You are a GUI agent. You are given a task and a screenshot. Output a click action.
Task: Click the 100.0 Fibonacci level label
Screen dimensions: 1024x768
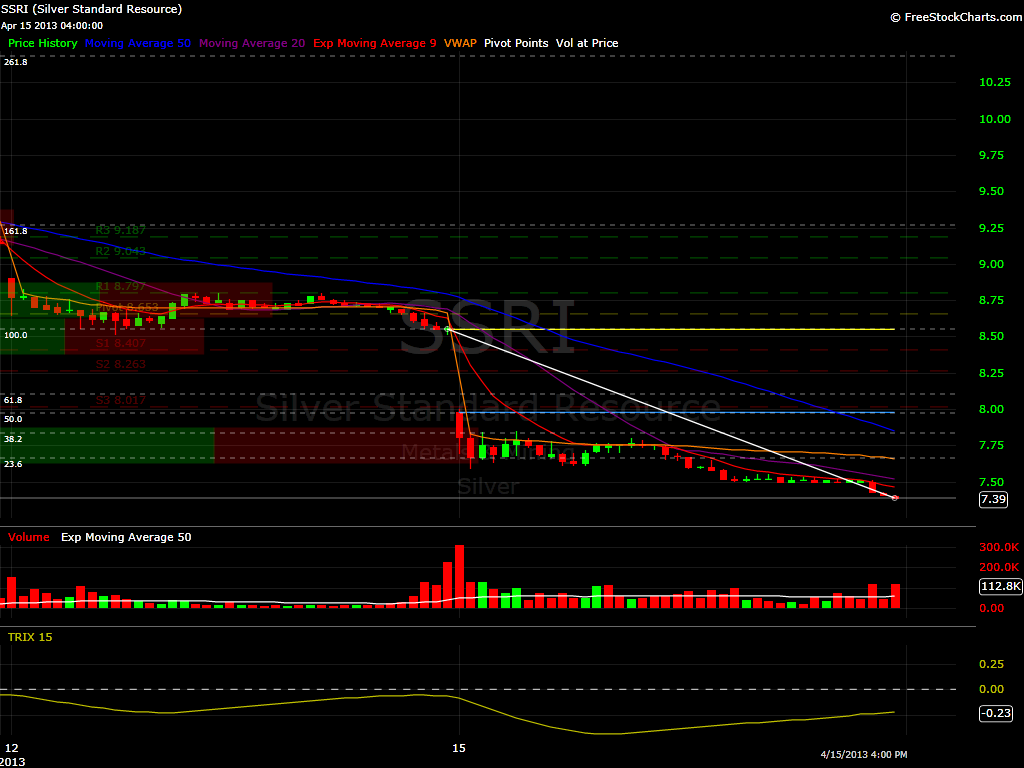point(16,335)
